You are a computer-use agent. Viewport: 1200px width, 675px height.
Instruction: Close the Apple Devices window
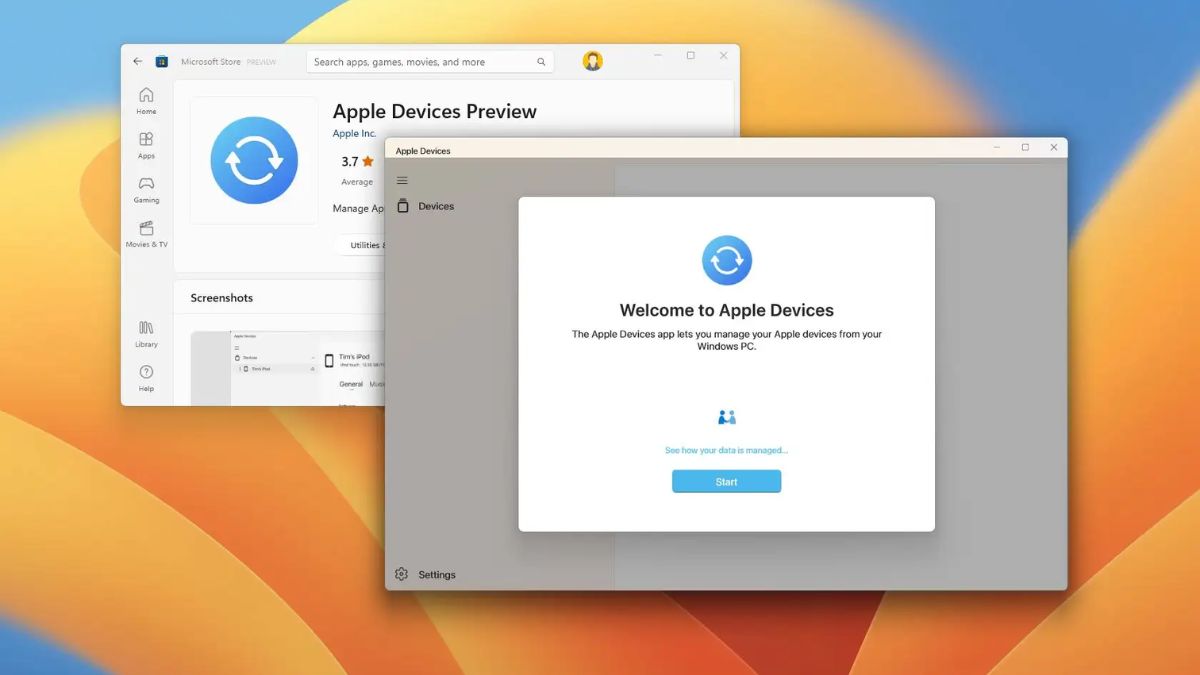[1054, 148]
